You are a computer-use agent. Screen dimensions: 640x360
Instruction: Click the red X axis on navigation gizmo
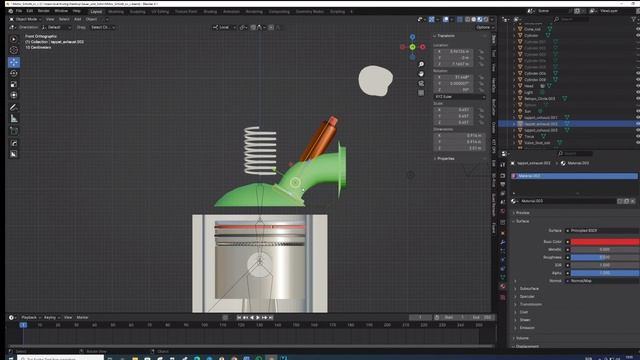422,47
